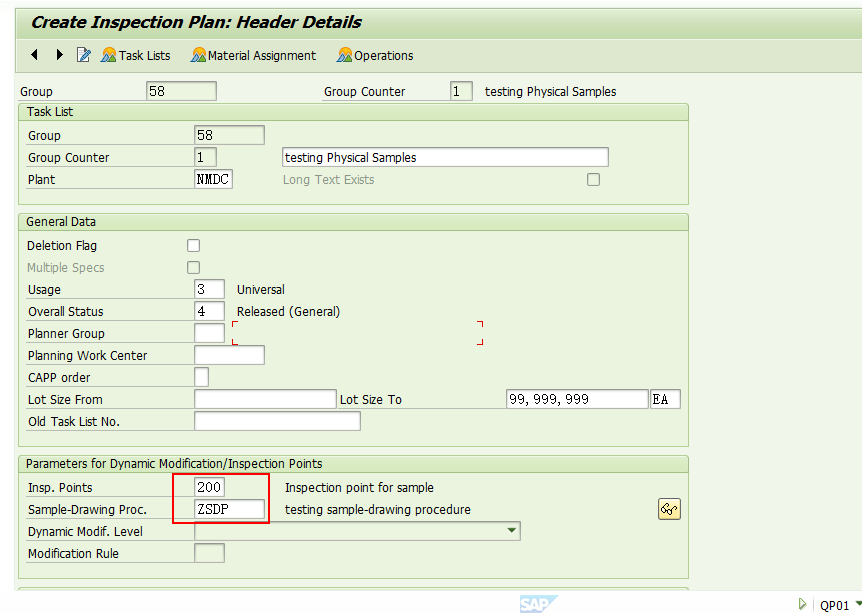Click the Plant field NMDC
This screenshot has width=862, height=613.
[213, 179]
